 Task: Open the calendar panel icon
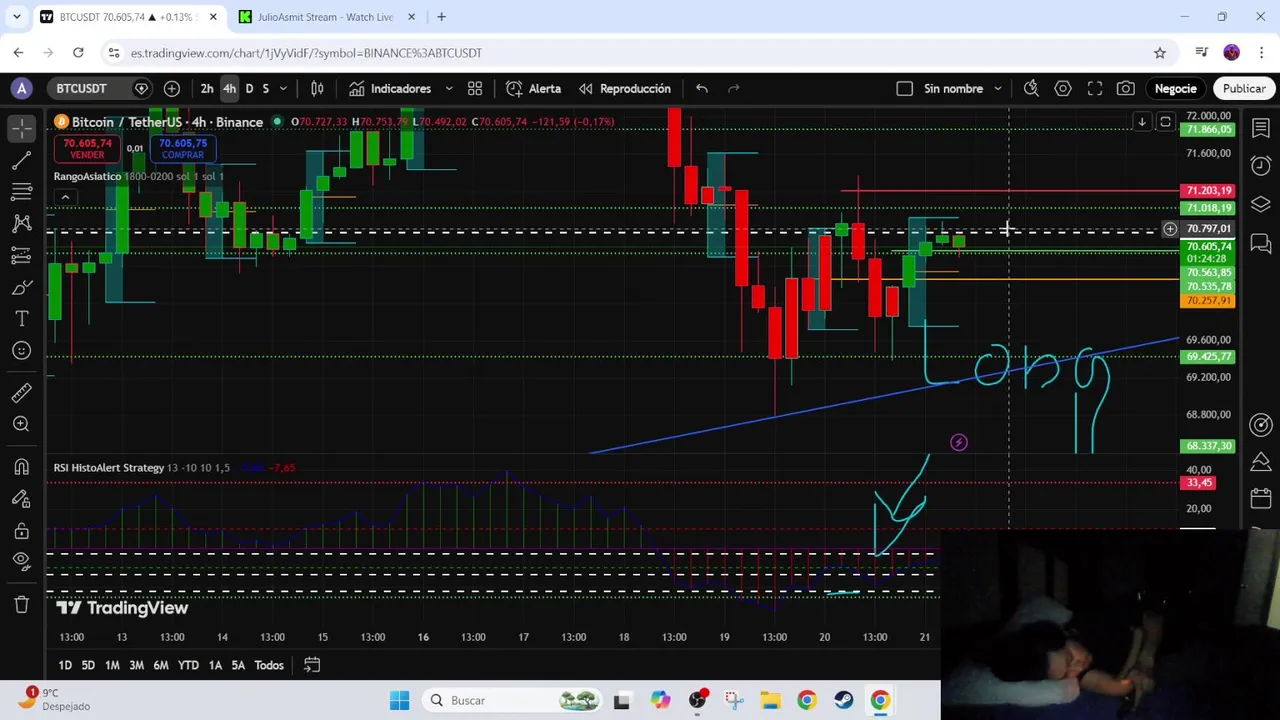tap(1261, 498)
